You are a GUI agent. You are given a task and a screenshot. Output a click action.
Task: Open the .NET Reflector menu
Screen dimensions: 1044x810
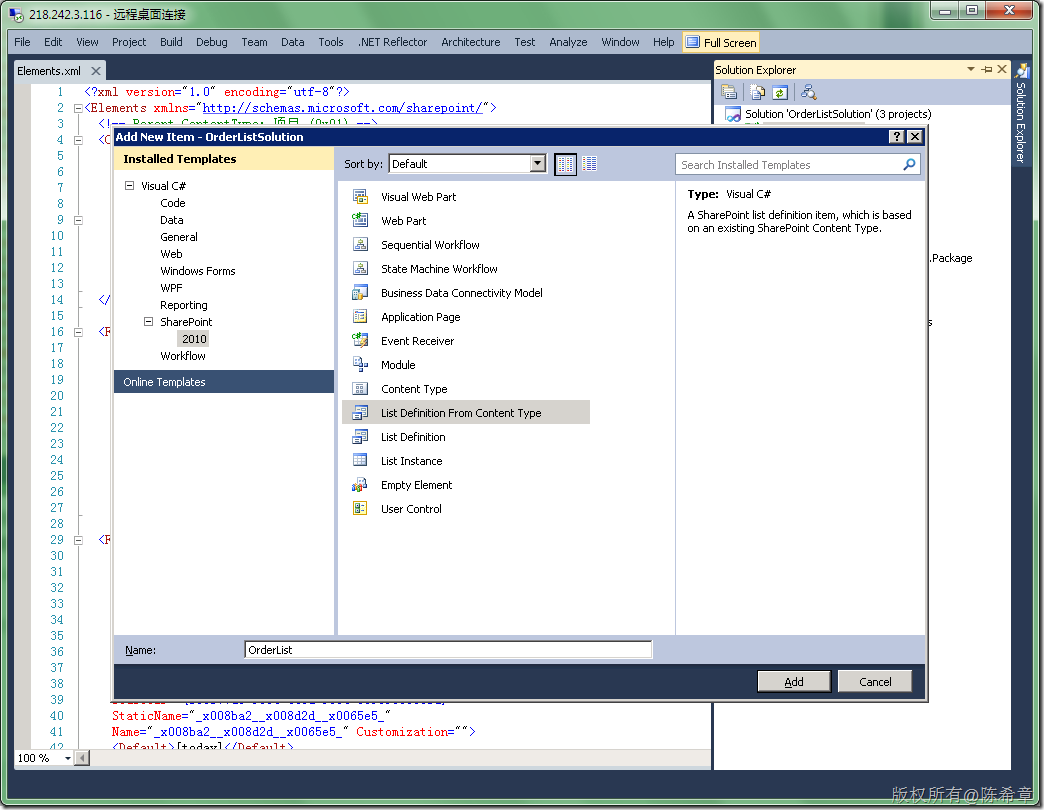click(x=392, y=42)
